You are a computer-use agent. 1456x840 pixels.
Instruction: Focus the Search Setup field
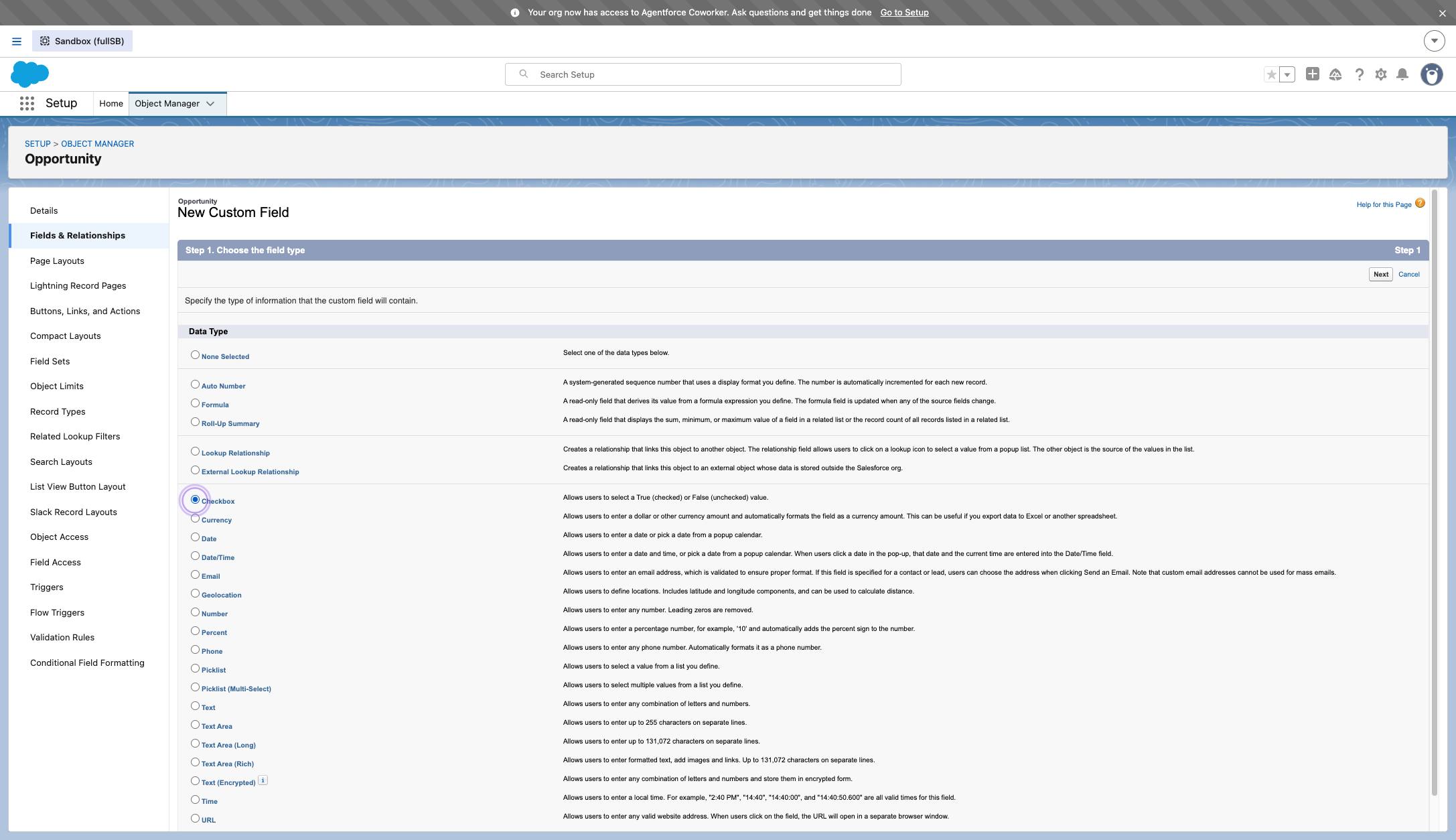[x=703, y=74]
